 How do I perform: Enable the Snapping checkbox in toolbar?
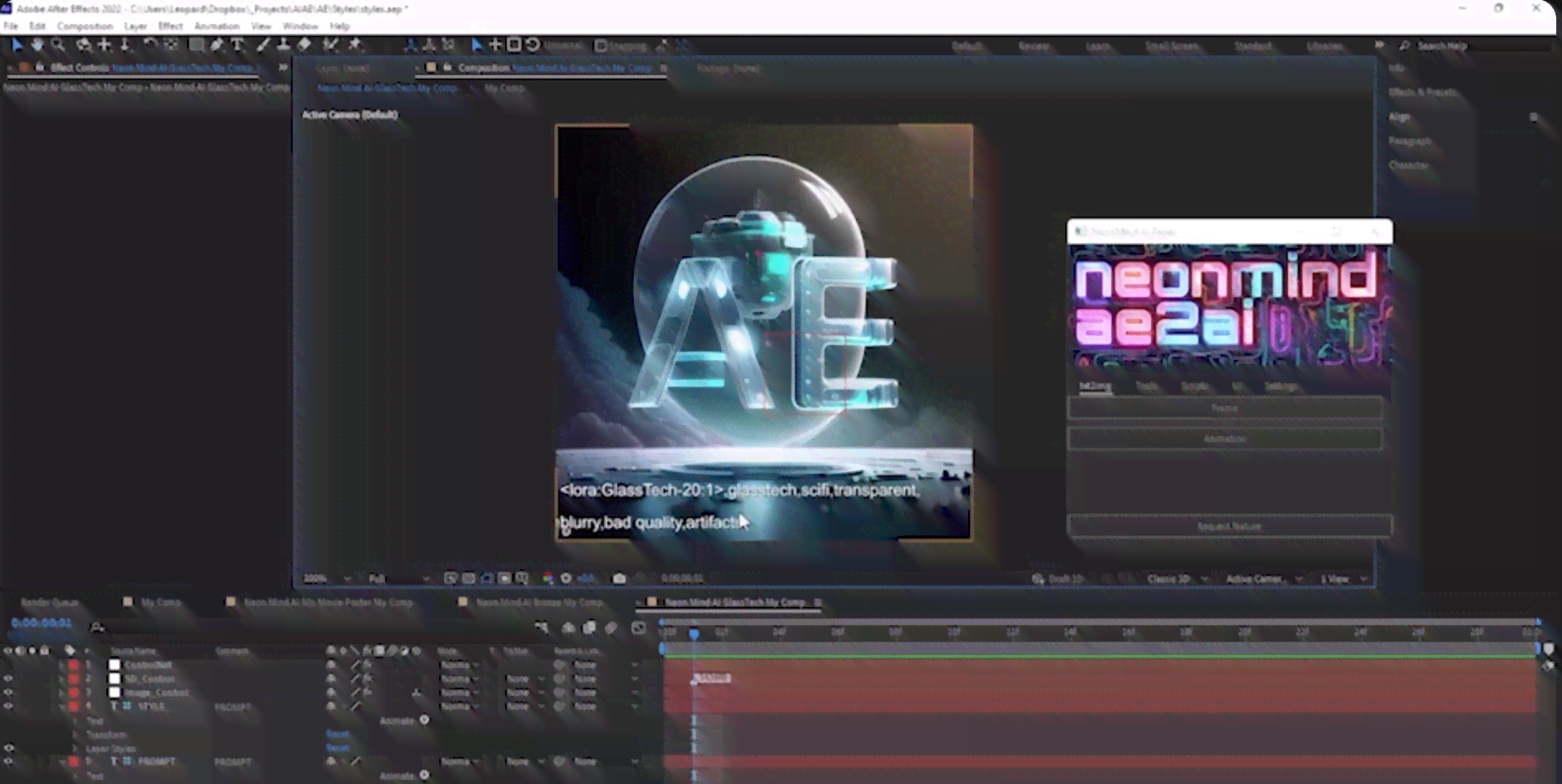pyautogui.click(x=601, y=46)
